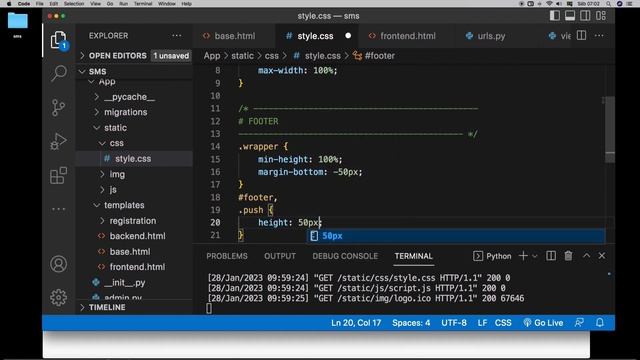Show additional activity bar views ellipsis
This screenshot has height=360, width=640.
click(58, 209)
